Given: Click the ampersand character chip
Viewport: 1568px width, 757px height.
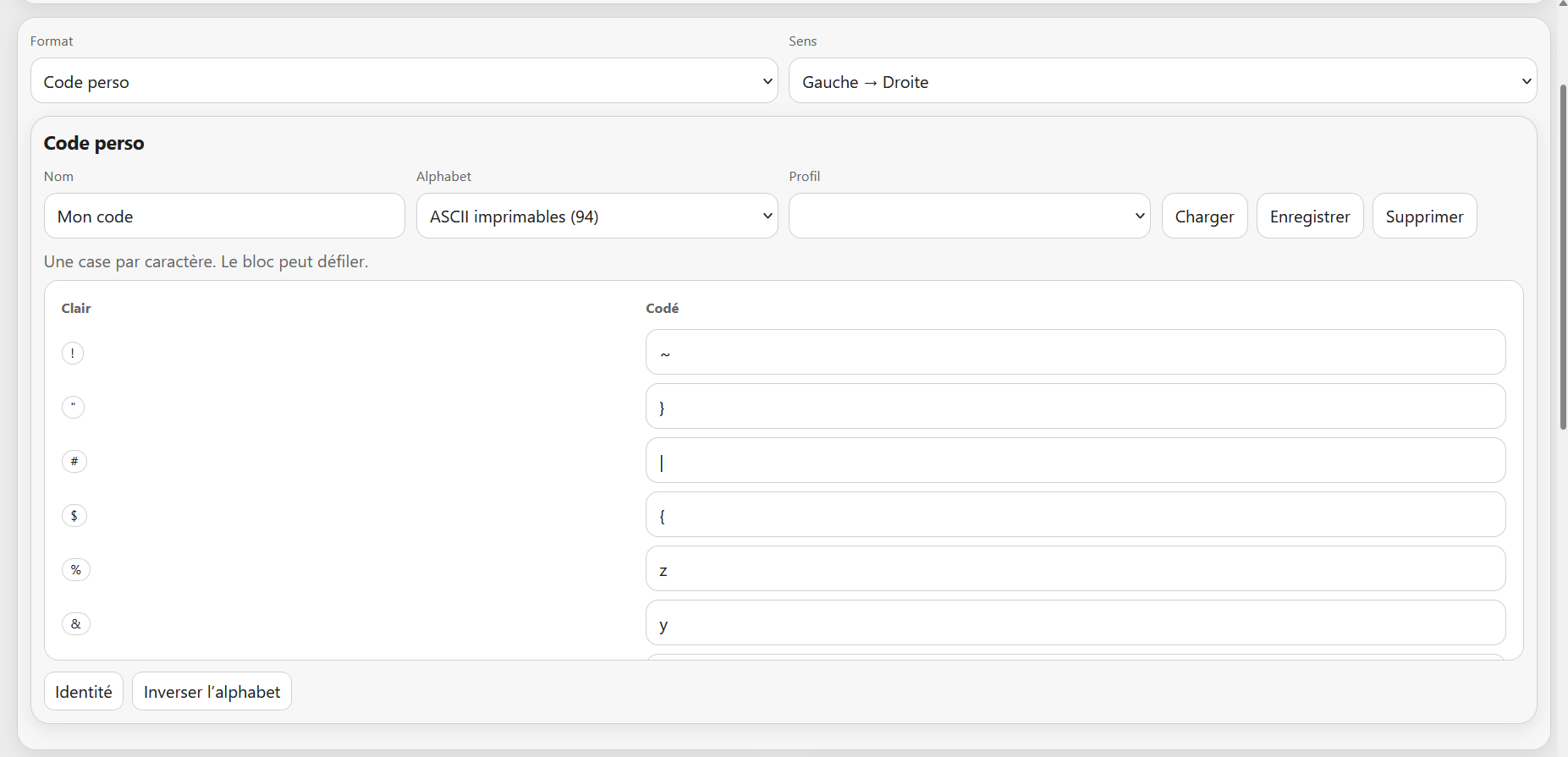Looking at the screenshot, I should 76,623.
